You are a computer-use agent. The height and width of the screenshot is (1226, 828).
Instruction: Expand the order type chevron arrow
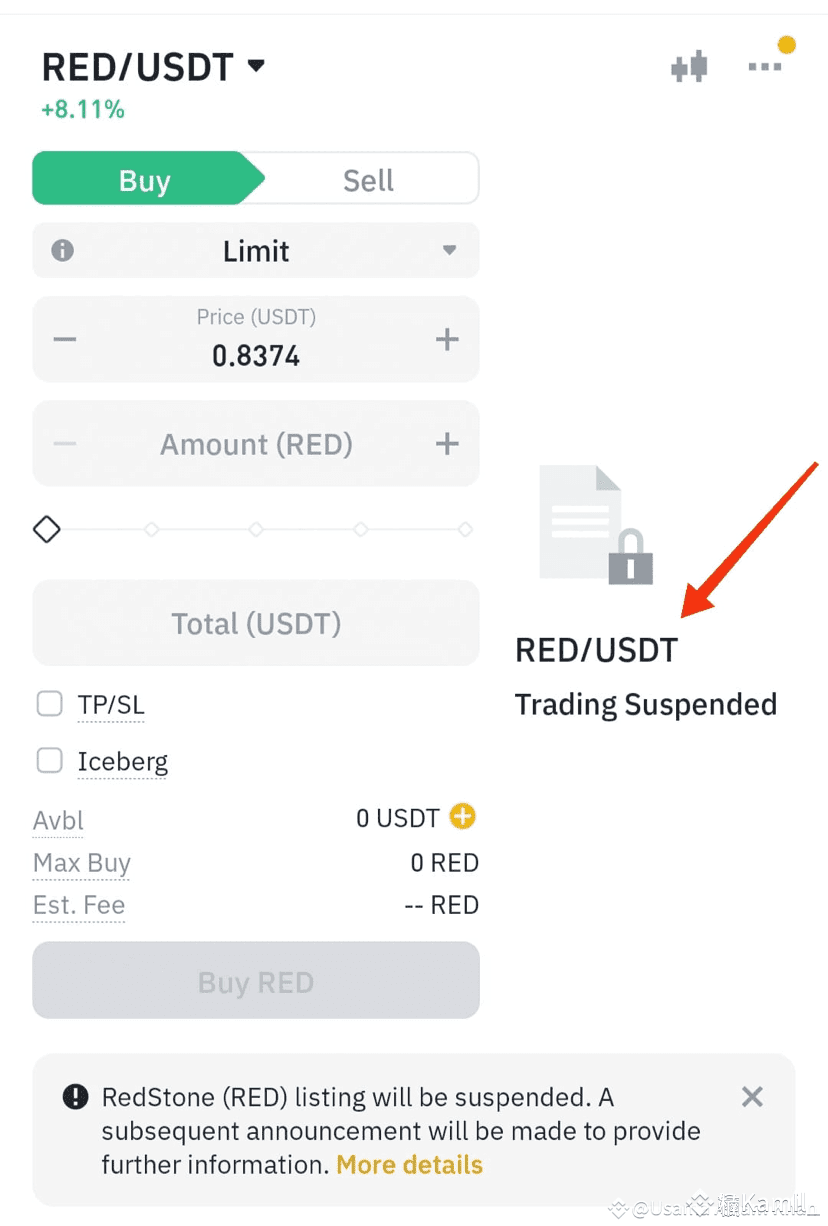click(x=449, y=250)
